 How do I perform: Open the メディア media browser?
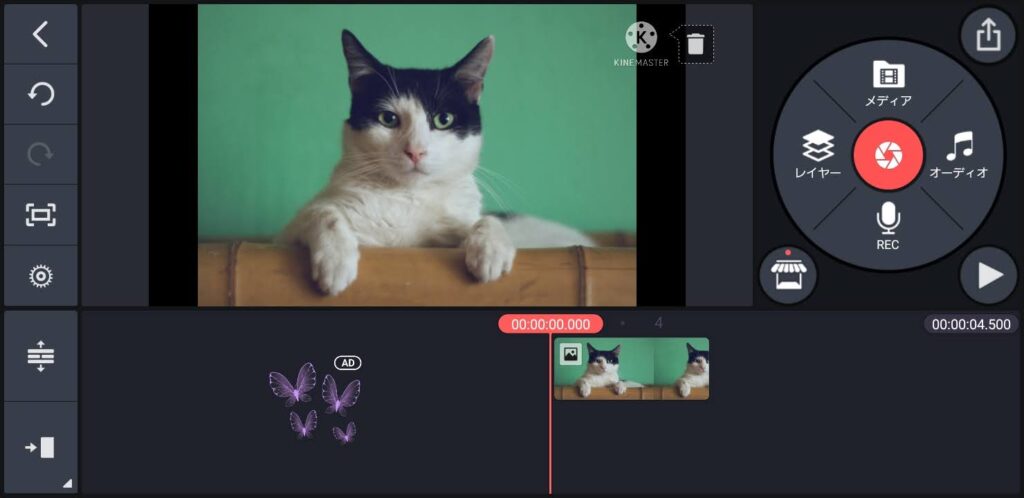[x=887, y=84]
